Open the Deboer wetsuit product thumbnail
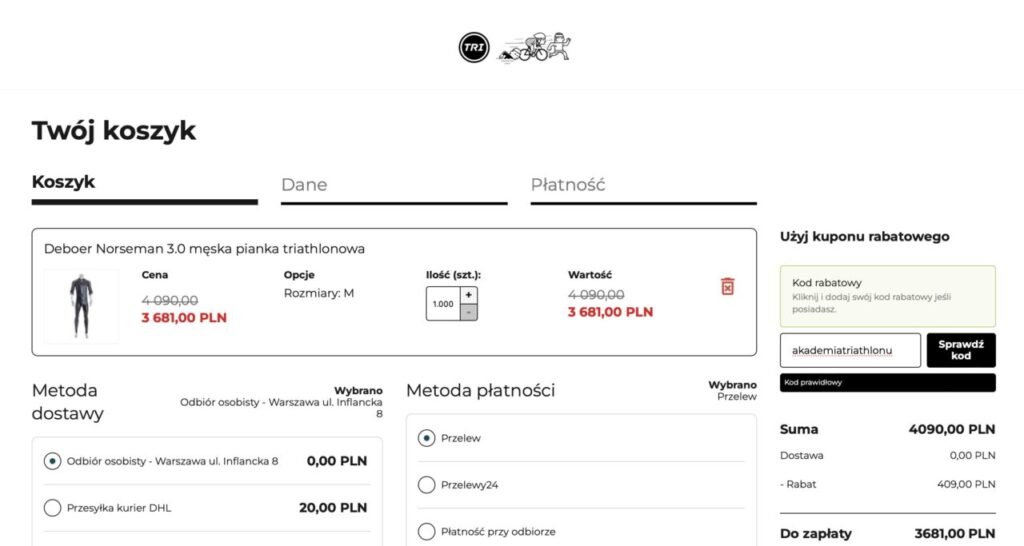1024x546 pixels. [80, 305]
